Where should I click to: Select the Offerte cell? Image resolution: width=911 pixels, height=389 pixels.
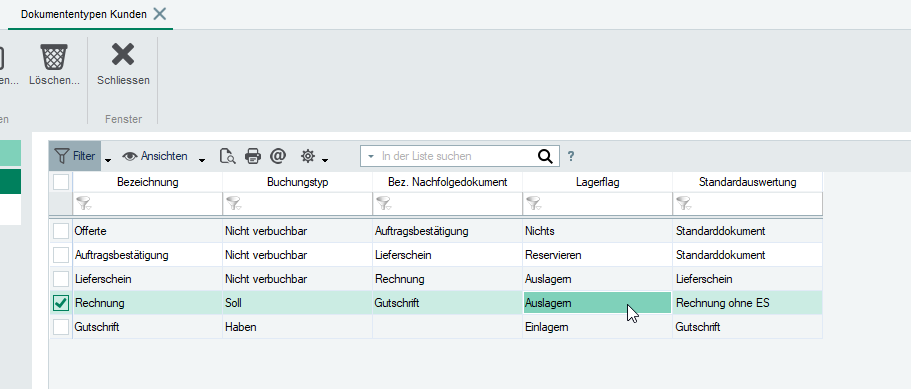(148, 231)
